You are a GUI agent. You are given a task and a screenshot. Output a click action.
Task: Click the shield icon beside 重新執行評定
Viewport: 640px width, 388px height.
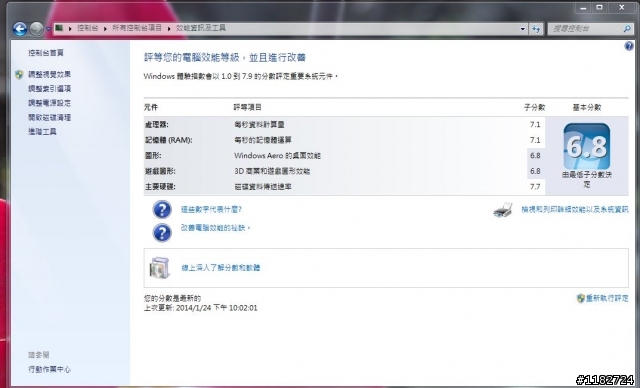pyautogui.click(x=580, y=298)
